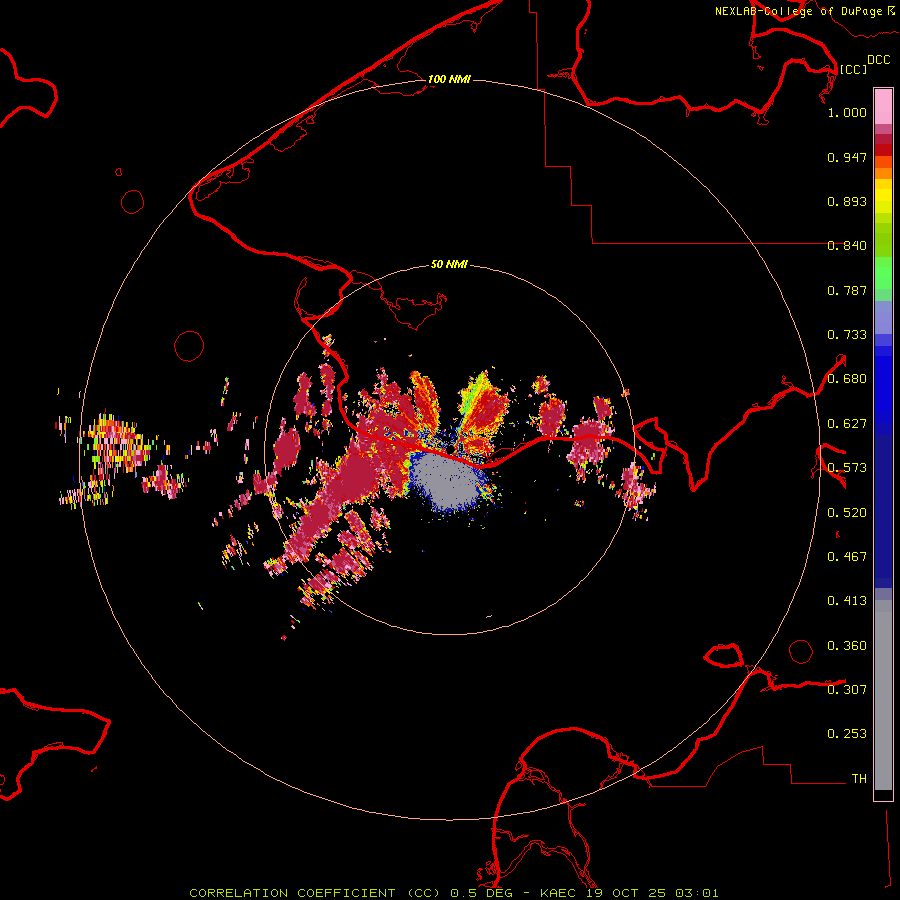Click the 0.307 color scale label
The image size is (900, 900).
(x=847, y=690)
